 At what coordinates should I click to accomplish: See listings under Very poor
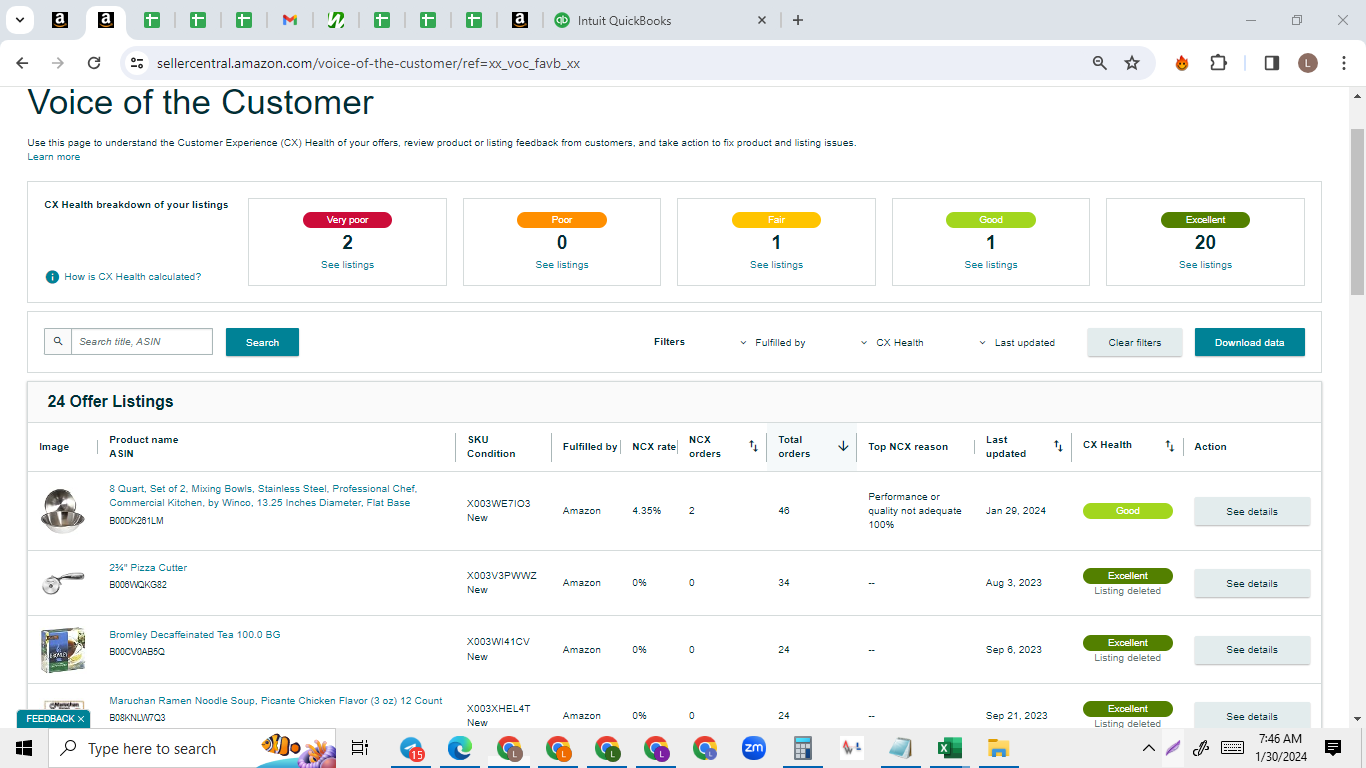[x=347, y=265]
